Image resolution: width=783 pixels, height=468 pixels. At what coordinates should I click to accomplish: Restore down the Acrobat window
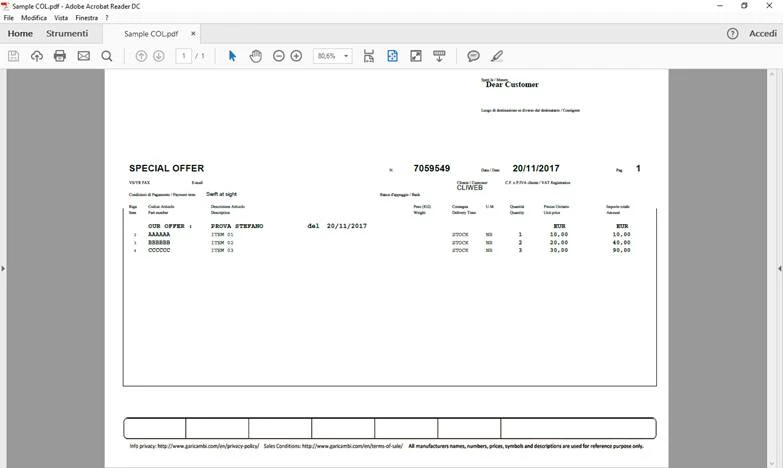[744, 6]
